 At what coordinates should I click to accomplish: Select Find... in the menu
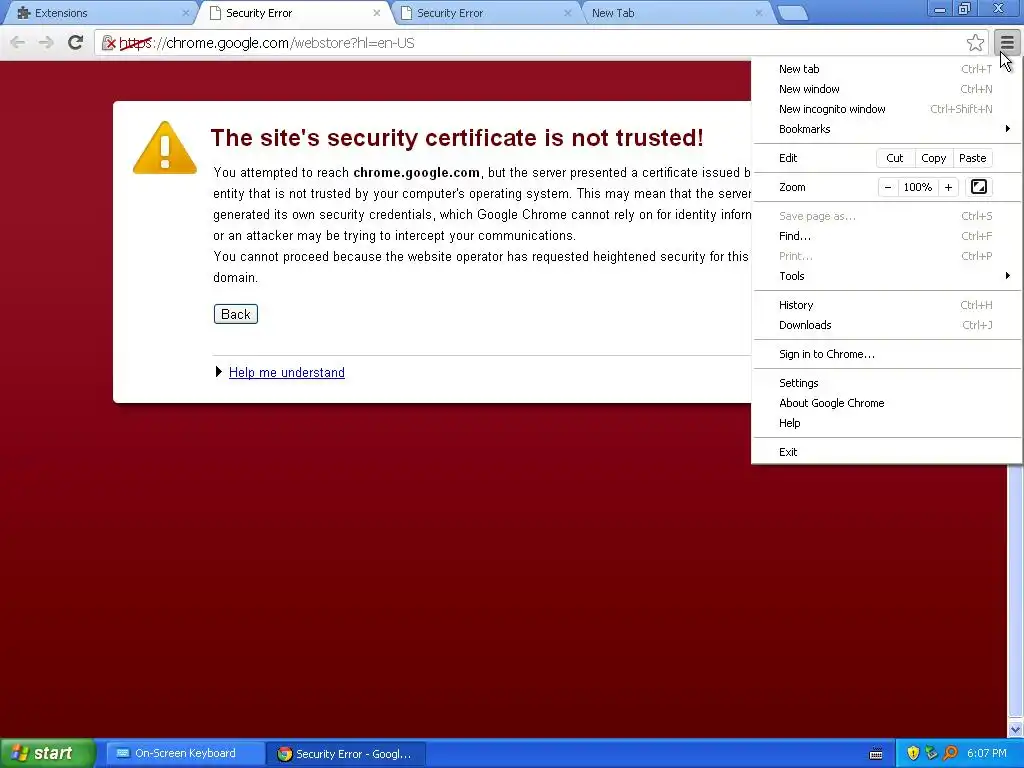click(887, 236)
